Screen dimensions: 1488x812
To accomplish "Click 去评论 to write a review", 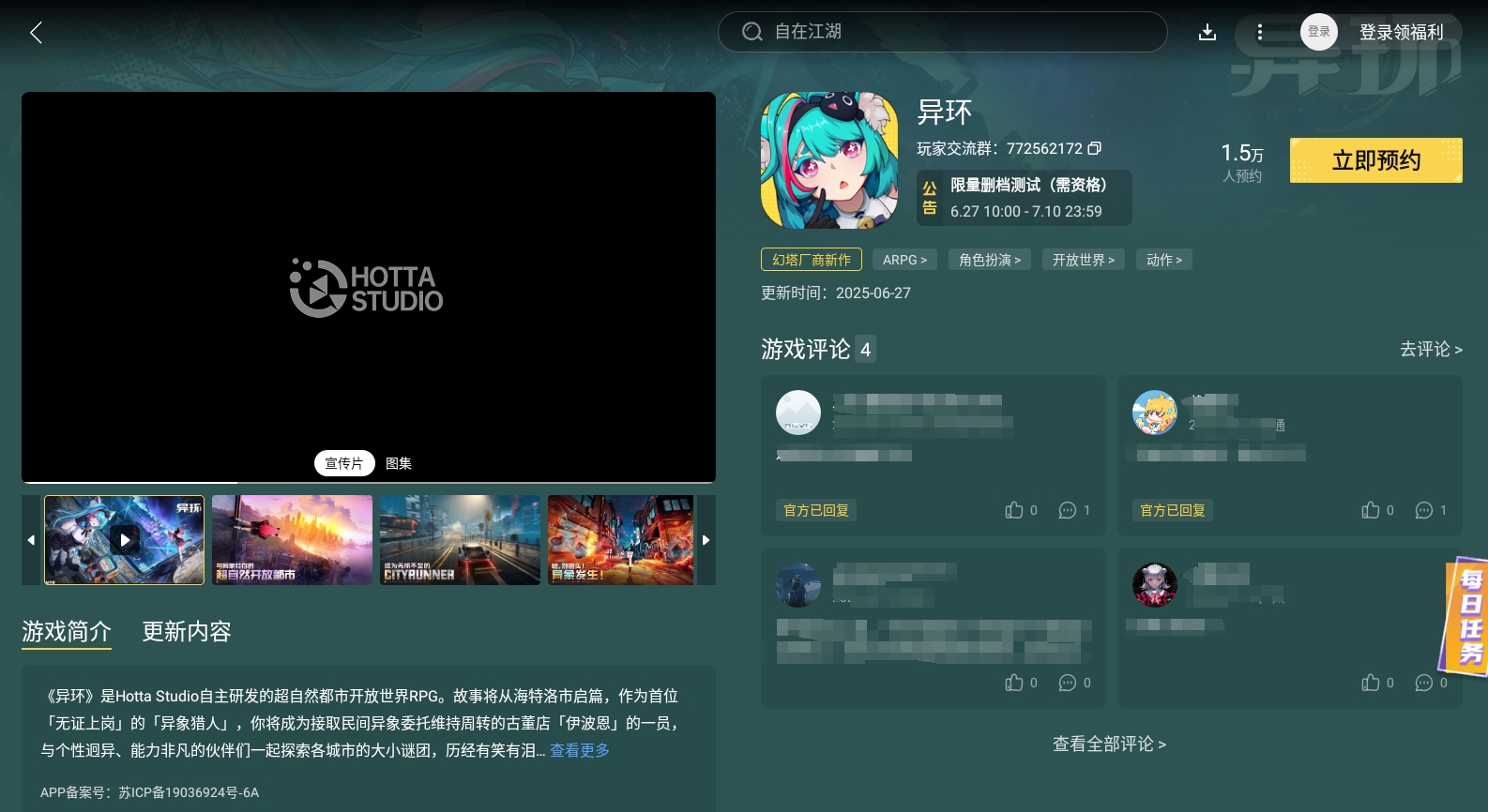I will click(x=1431, y=349).
